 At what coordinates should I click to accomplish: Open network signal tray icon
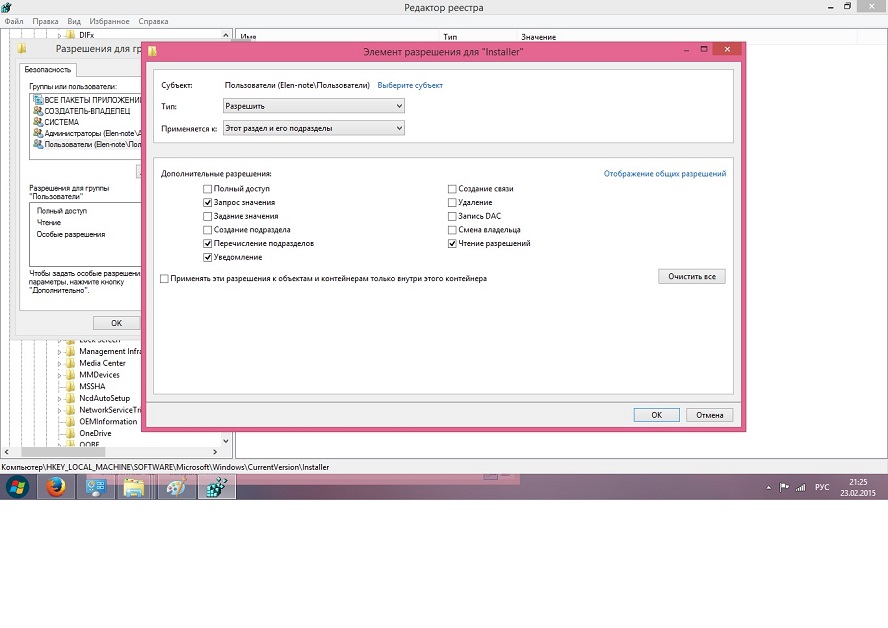coord(800,488)
